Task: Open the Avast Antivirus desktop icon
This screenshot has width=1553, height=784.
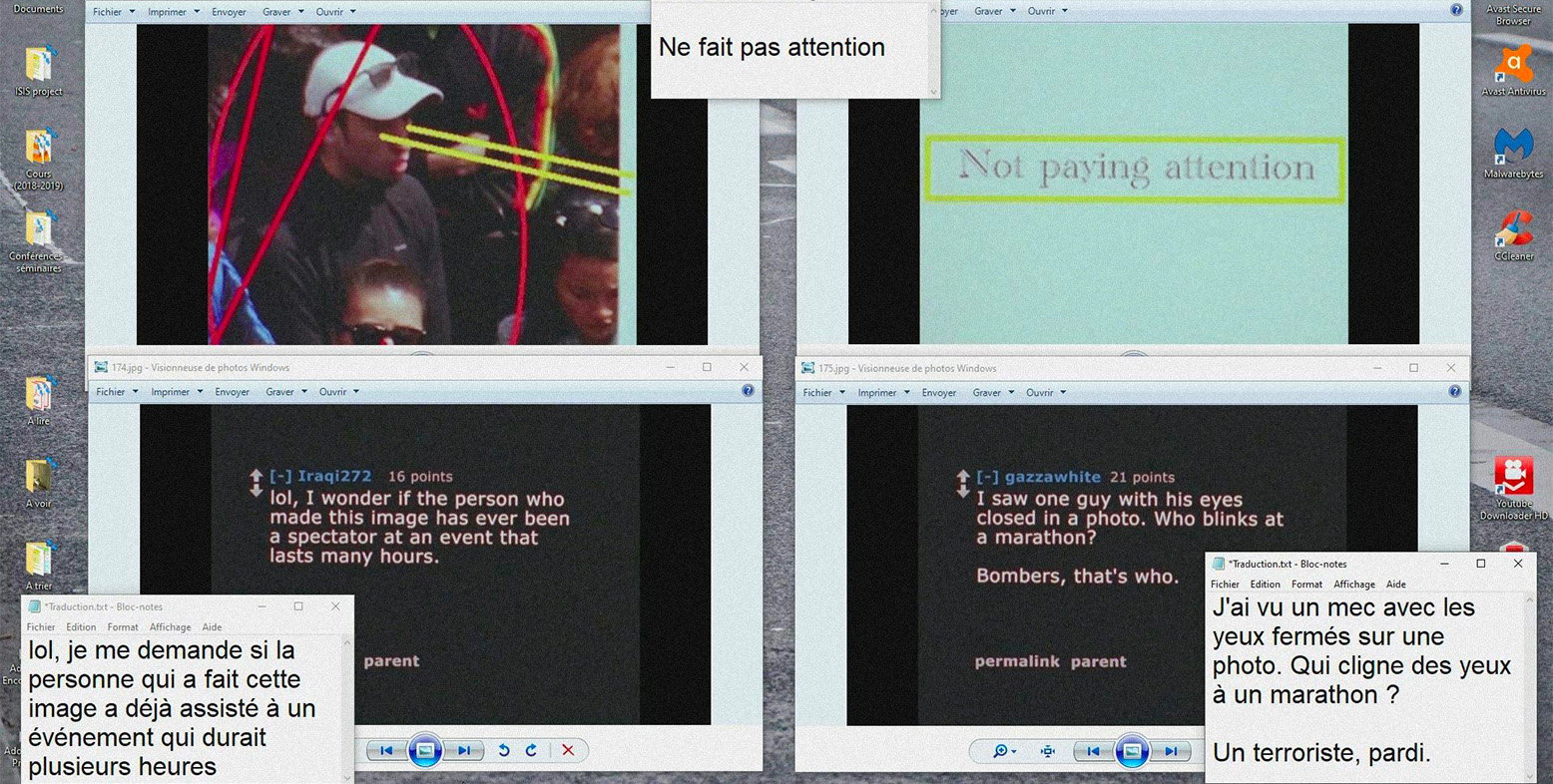Action: [1513, 68]
